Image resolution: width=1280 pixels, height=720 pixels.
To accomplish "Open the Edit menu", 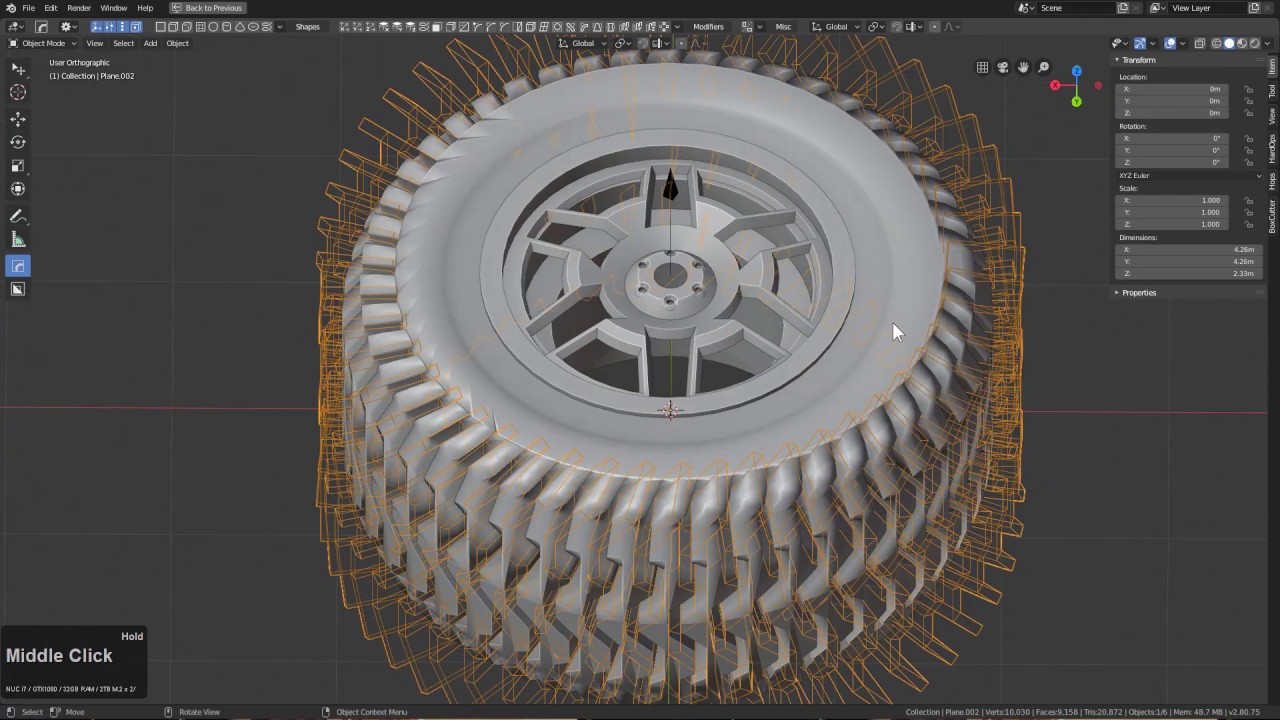I will (51, 8).
